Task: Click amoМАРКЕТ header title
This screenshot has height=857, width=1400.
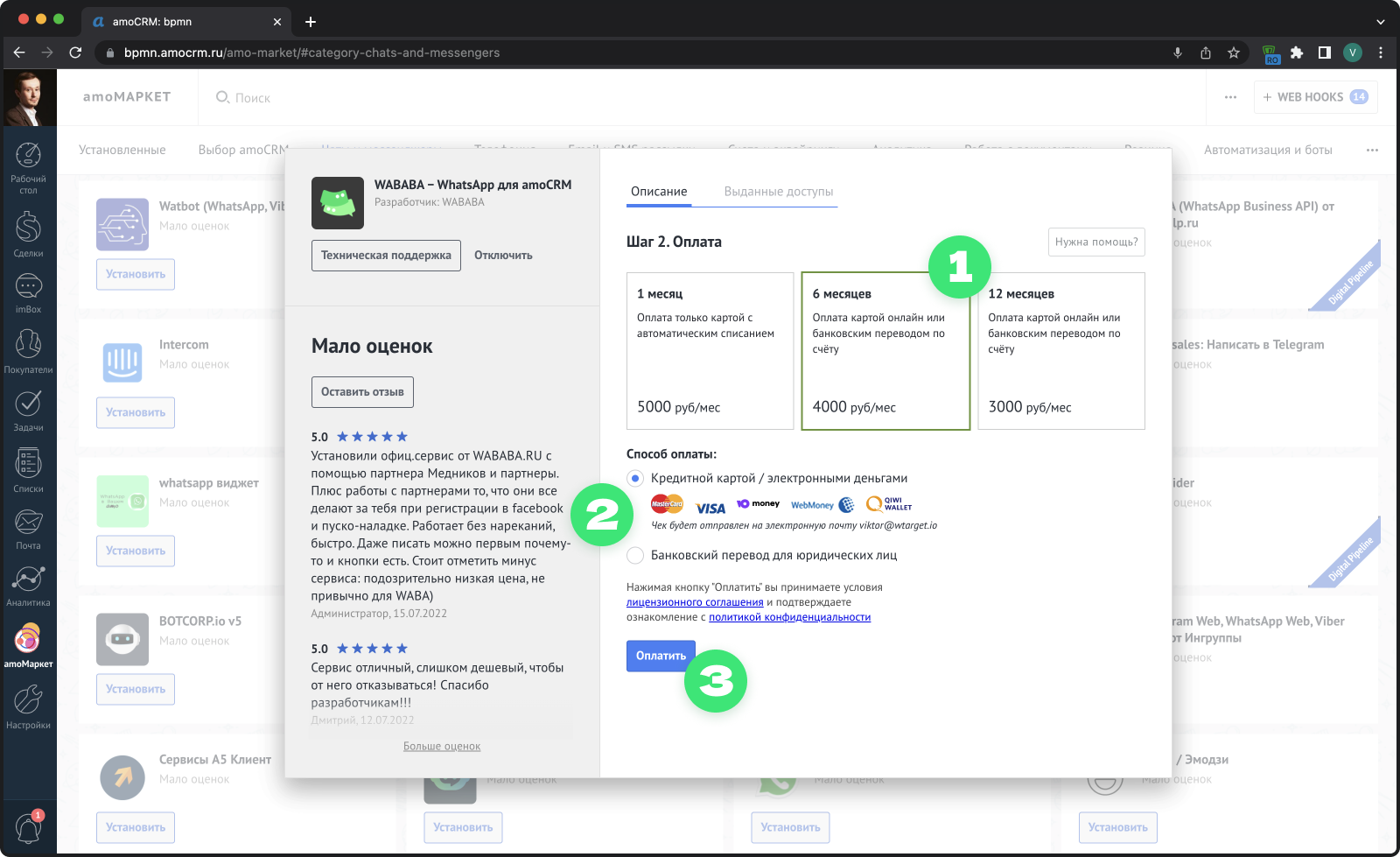Action: tap(127, 97)
